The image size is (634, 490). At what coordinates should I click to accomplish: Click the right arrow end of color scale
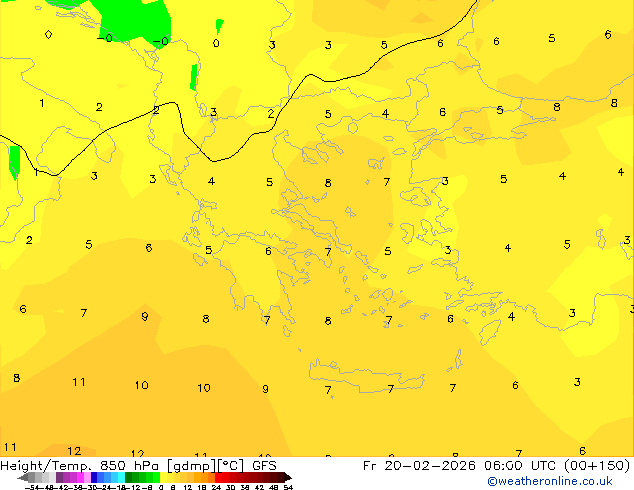coord(288,477)
